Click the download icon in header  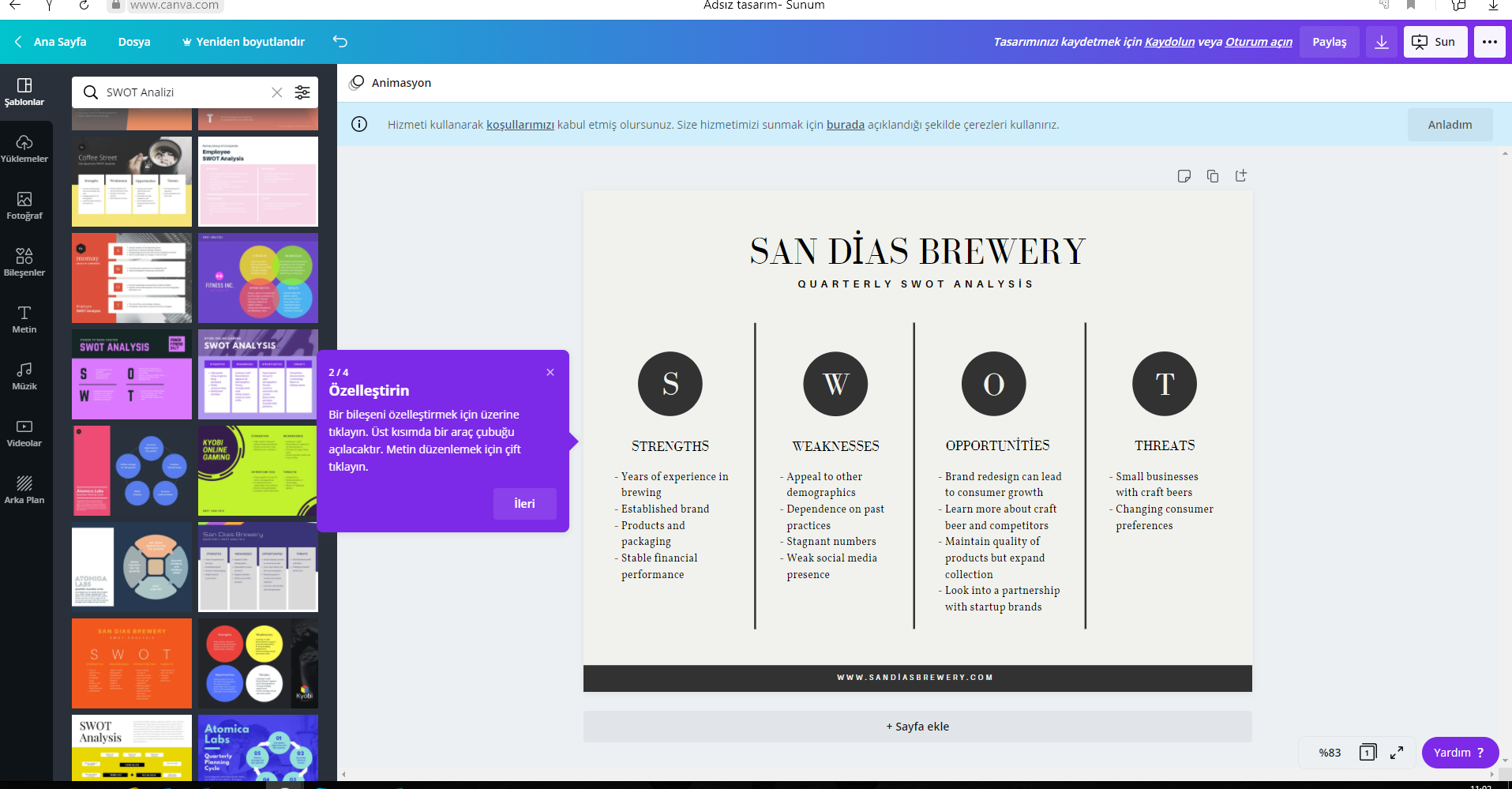pos(1382,42)
